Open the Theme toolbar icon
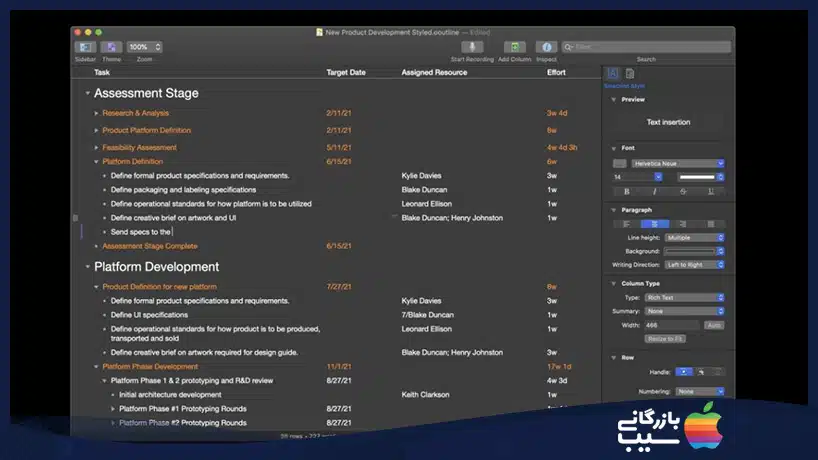The width and height of the screenshot is (818, 460). [111, 47]
